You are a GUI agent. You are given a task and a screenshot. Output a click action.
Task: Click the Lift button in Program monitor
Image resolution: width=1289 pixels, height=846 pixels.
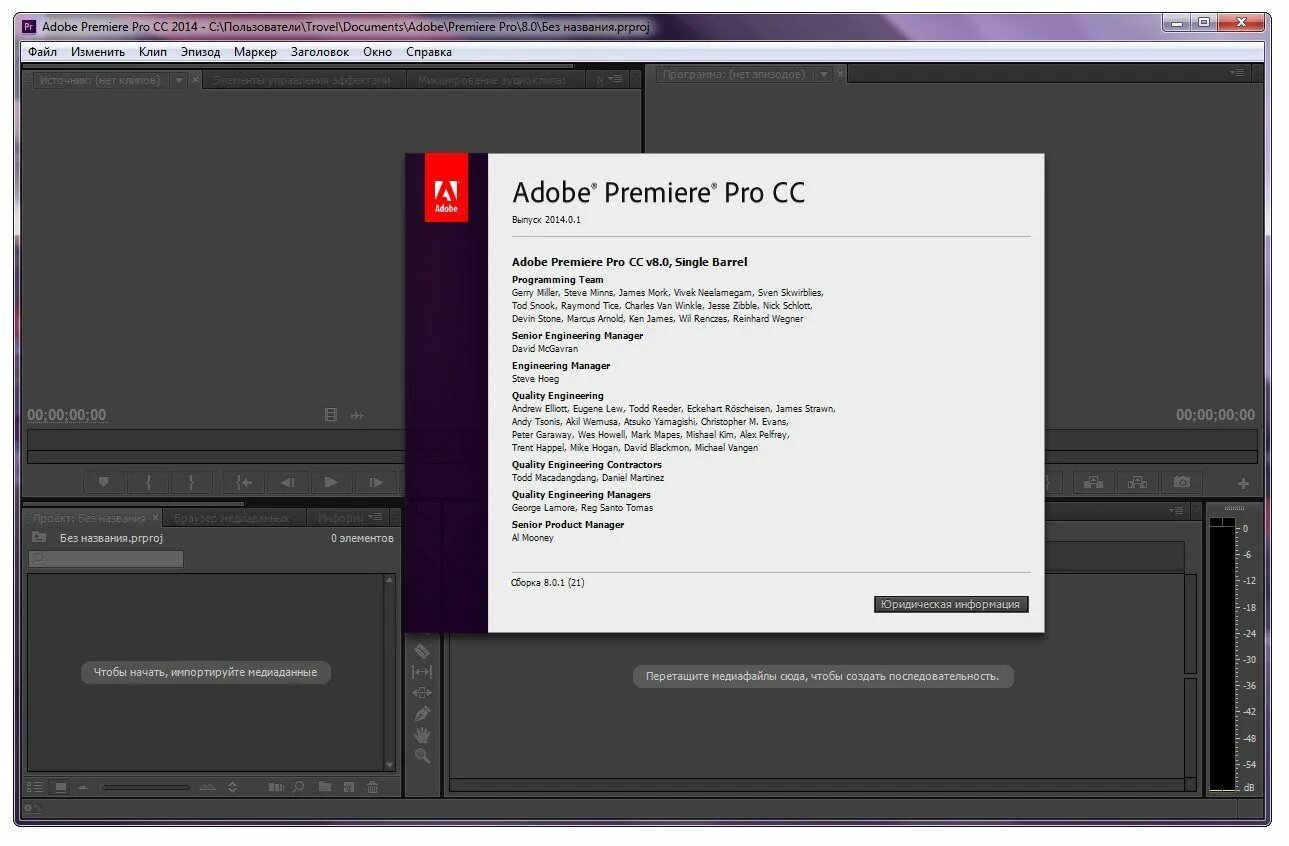pos(1094,482)
